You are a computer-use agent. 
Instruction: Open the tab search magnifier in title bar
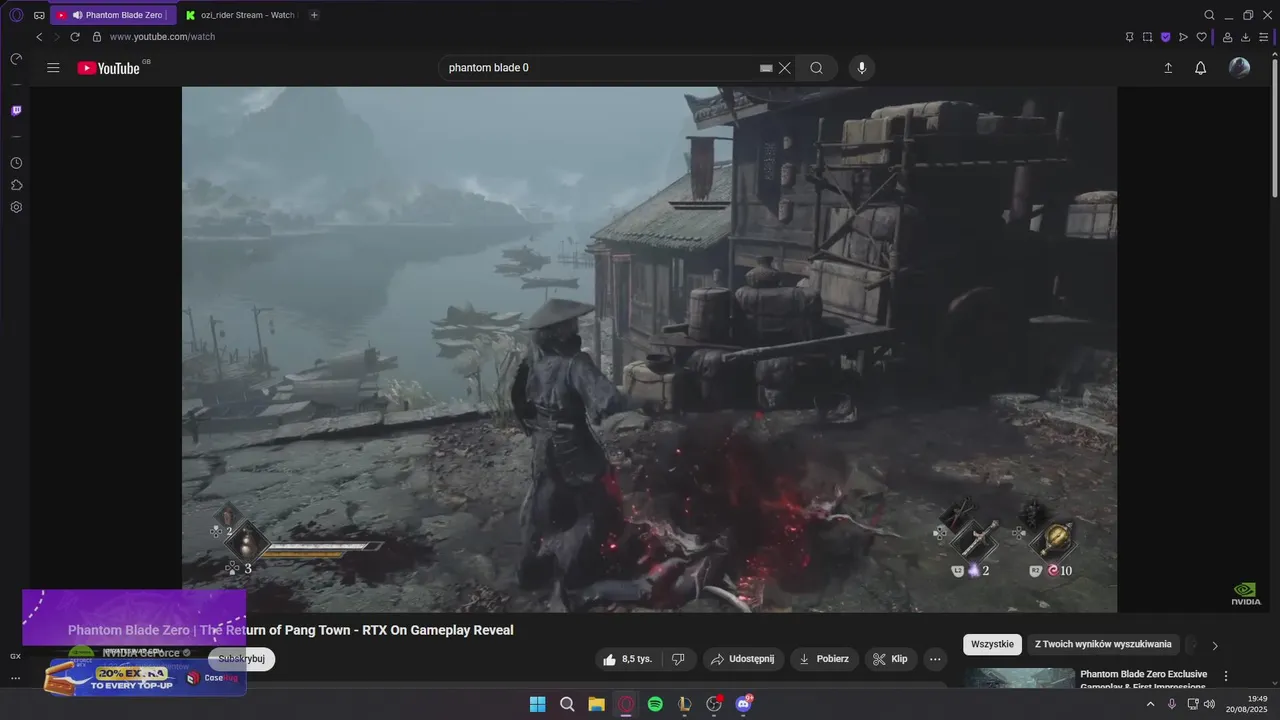(1209, 15)
